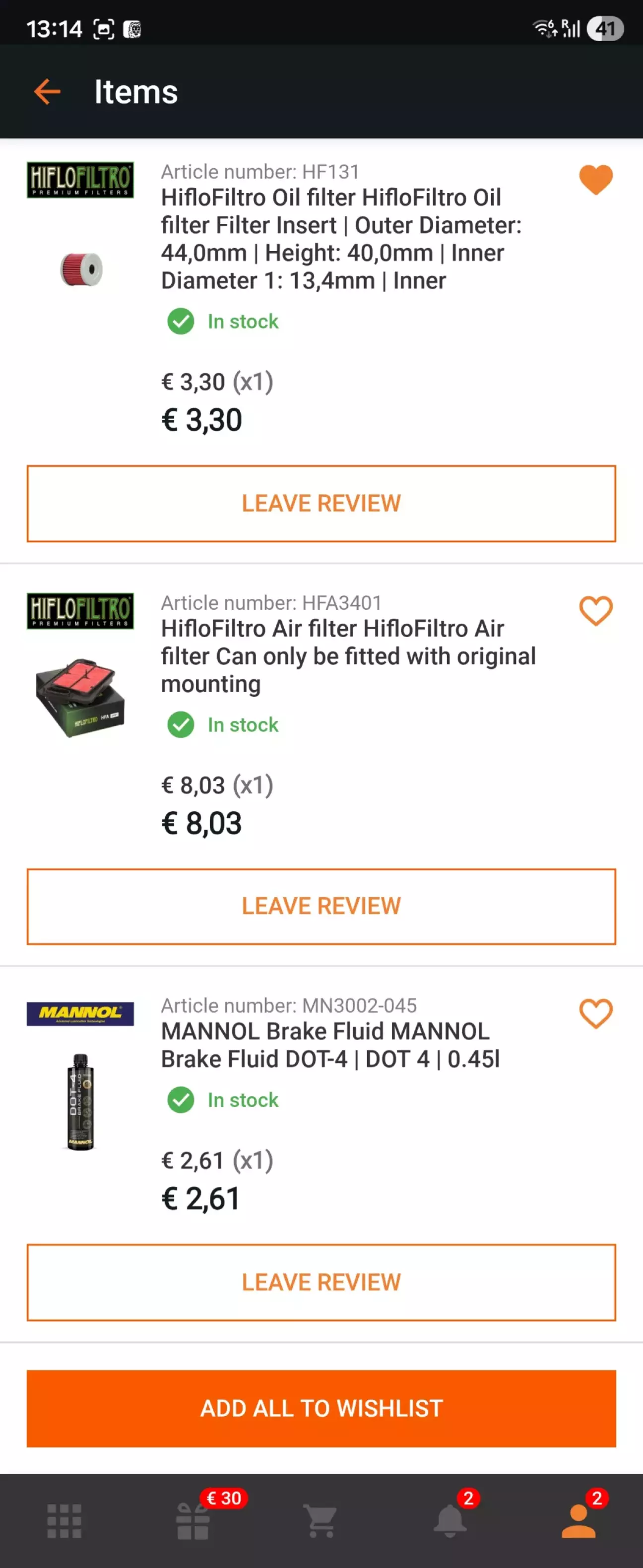Open the shopping cart
Screen dimensions: 643x1568
click(x=321, y=1520)
